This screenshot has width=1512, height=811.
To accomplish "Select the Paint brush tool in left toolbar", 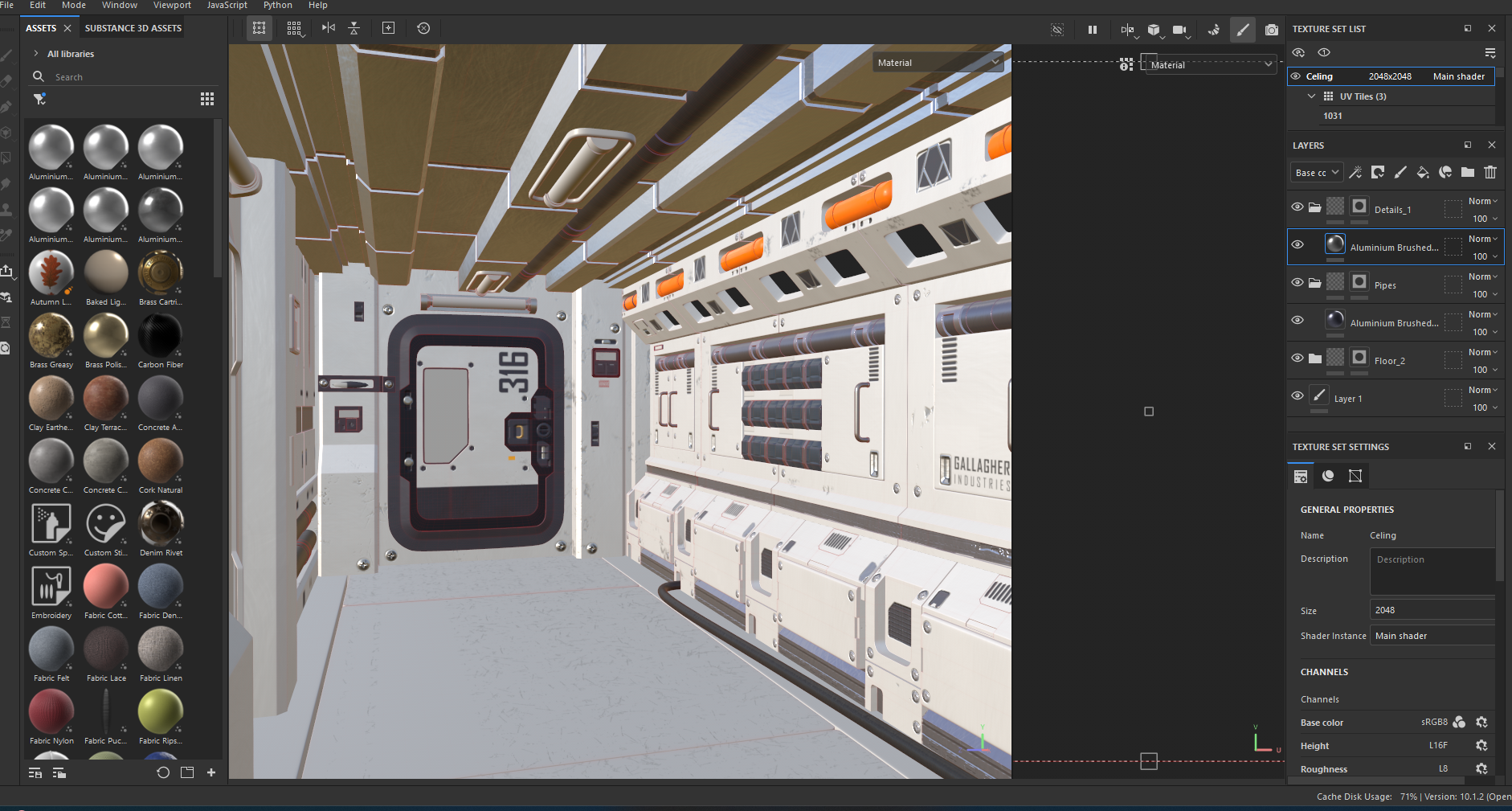I will (6, 55).
